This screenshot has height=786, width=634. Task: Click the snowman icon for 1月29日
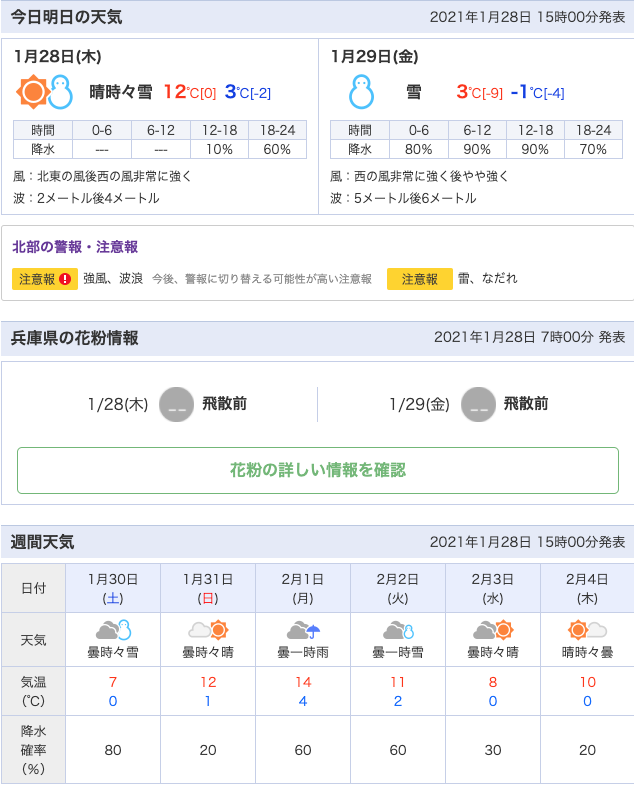tap(361, 92)
